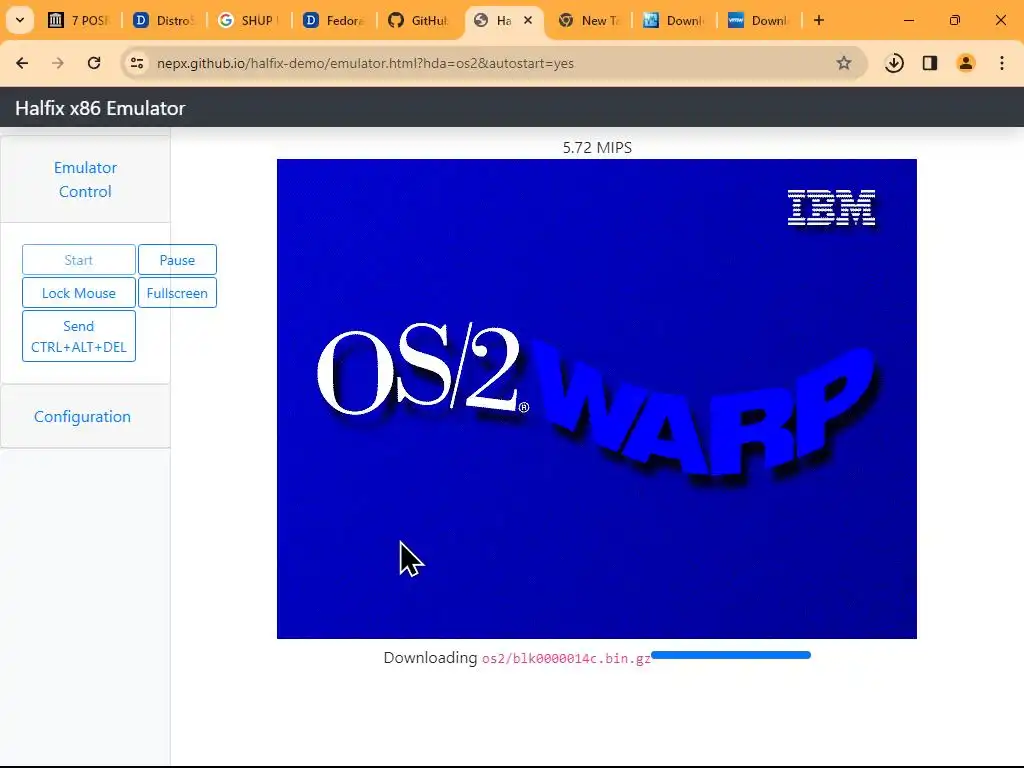1024x768 pixels.
Task: Switch to the second Download tab with VMware icon
Action: tap(758, 20)
